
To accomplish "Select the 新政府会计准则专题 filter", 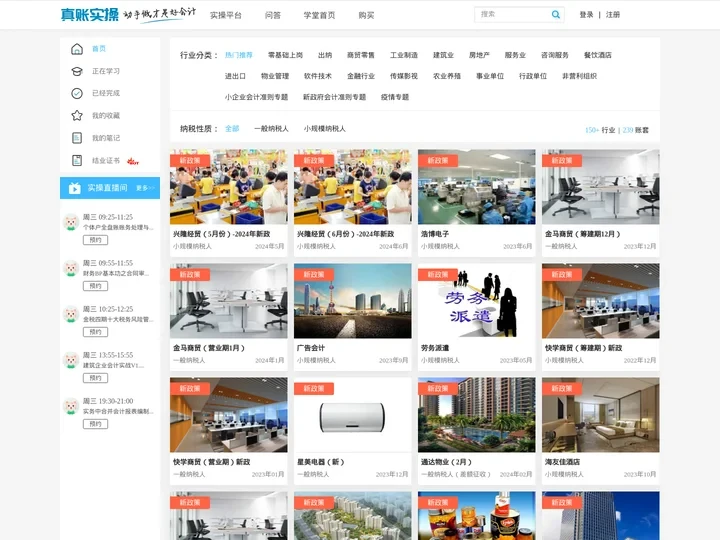I will pyautogui.click(x=334, y=97).
